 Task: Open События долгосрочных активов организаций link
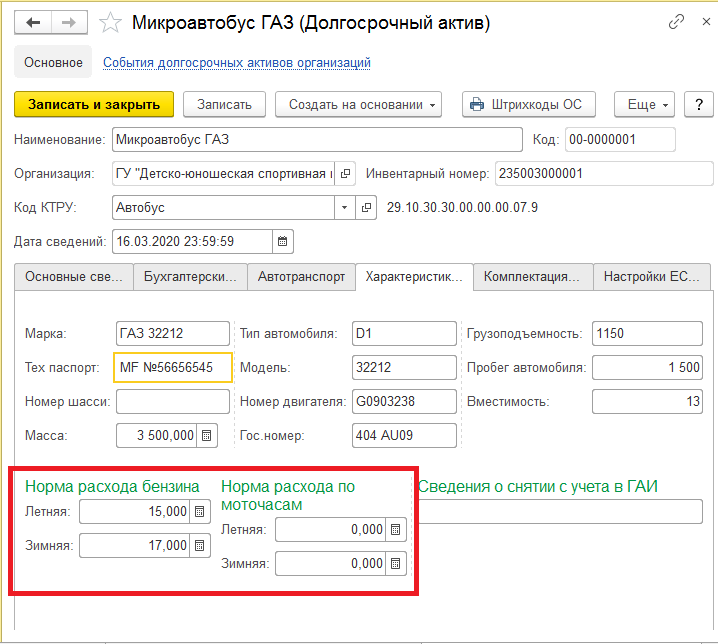(x=237, y=63)
